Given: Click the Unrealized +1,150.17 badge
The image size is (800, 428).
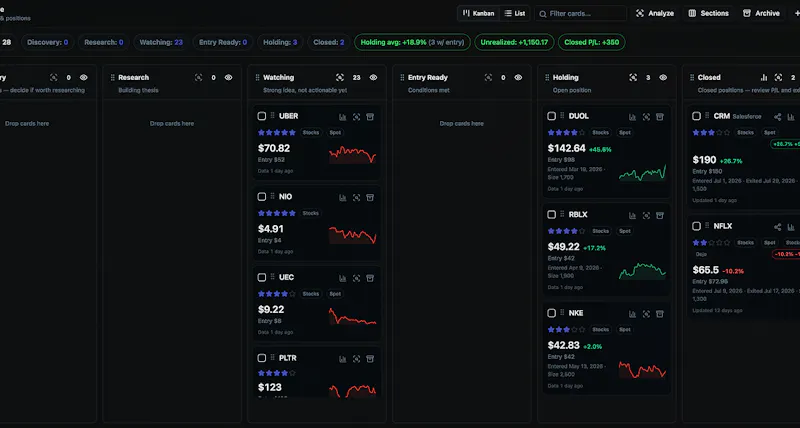Looking at the screenshot, I should pos(514,42).
